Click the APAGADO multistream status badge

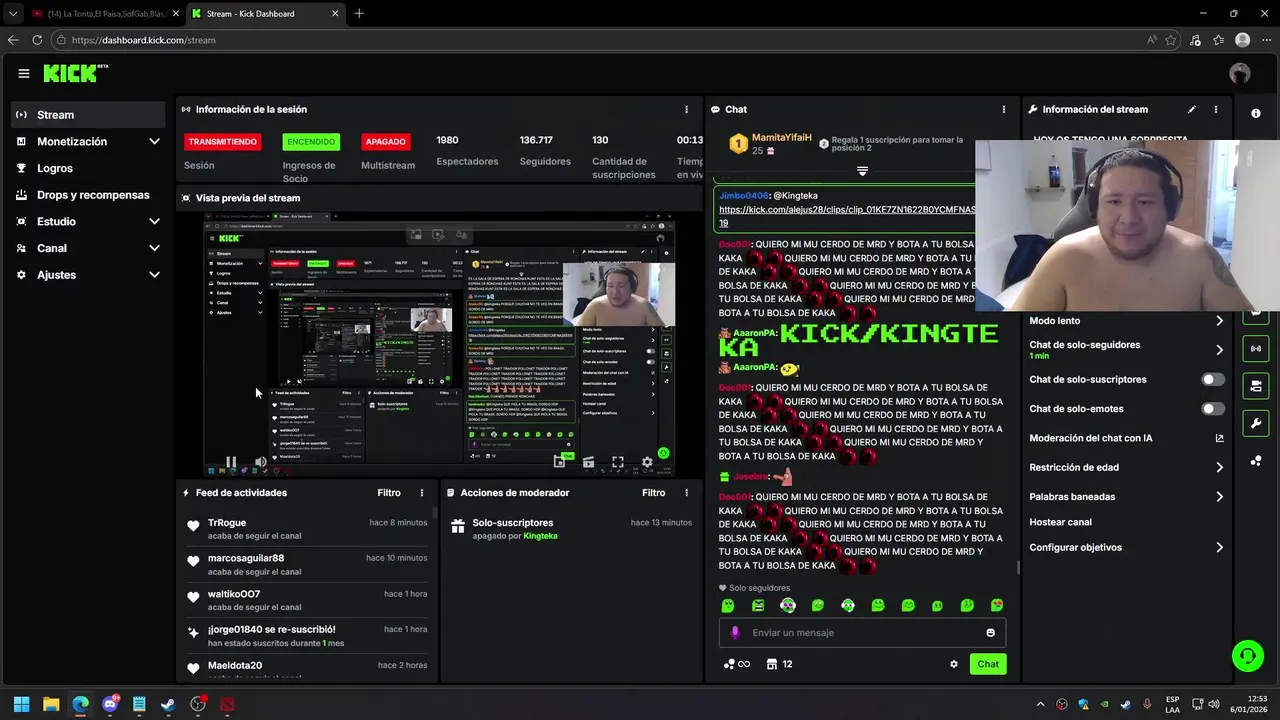(x=385, y=142)
